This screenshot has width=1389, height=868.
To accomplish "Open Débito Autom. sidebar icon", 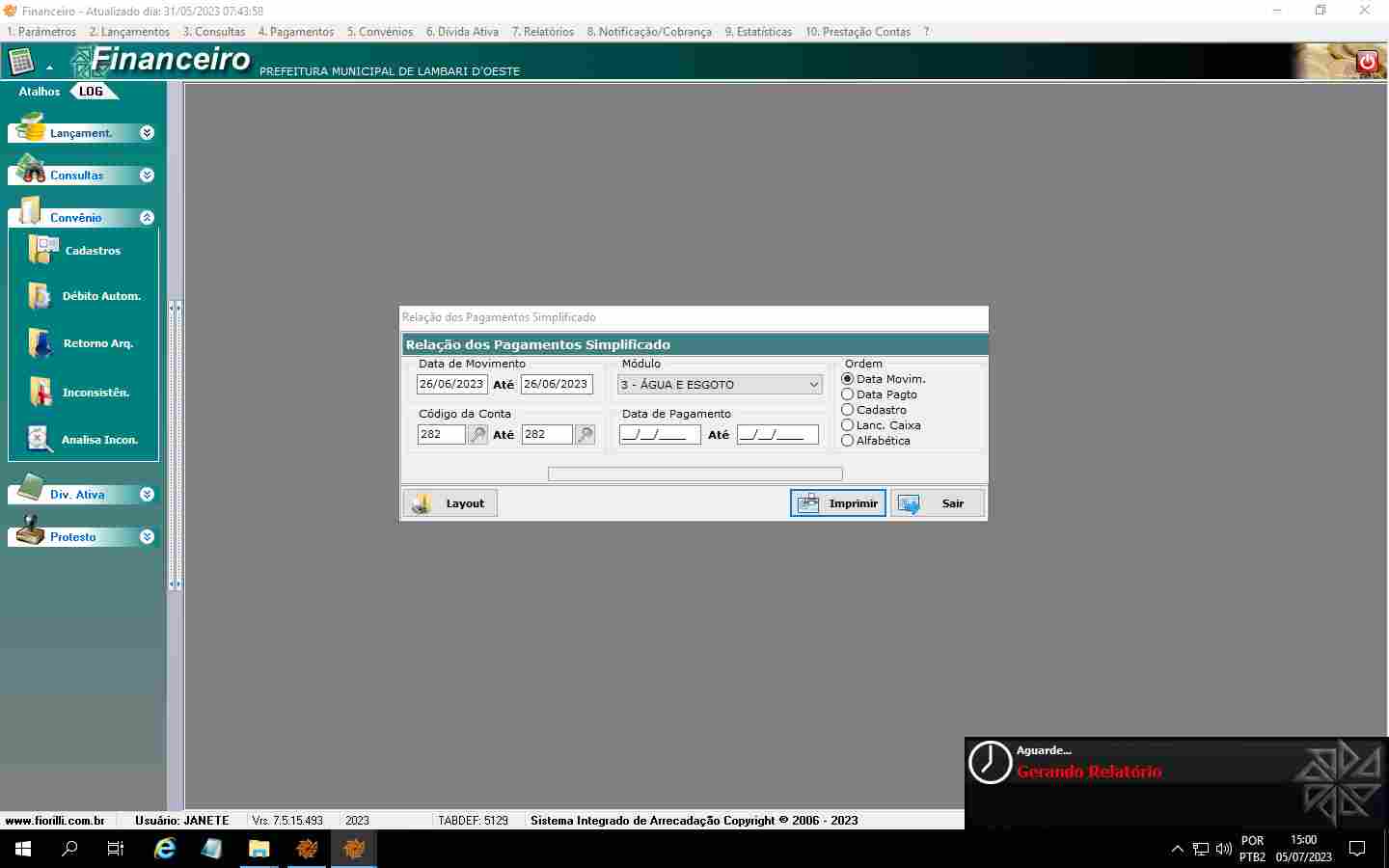I will [x=41, y=296].
